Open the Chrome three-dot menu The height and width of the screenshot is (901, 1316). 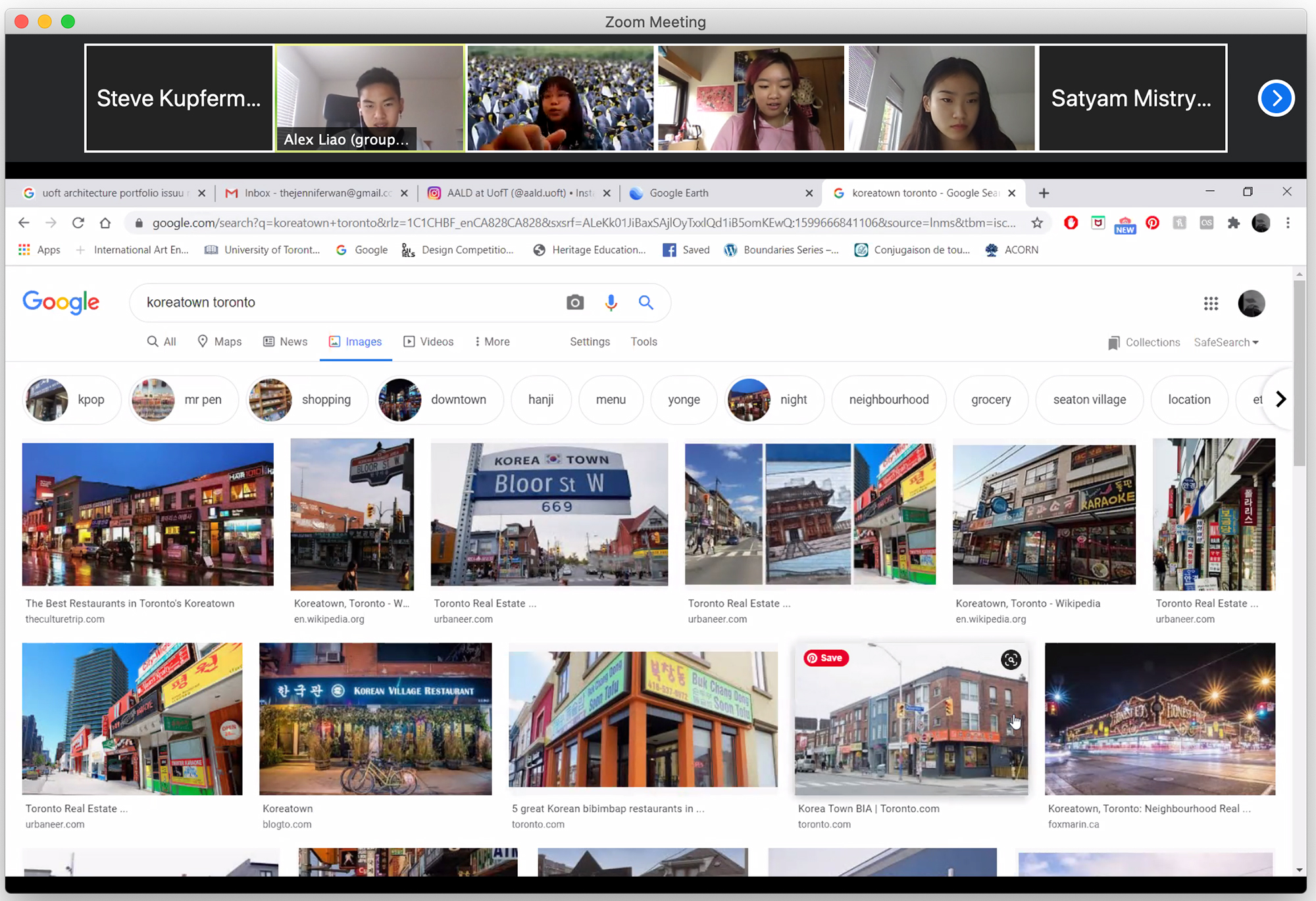(1288, 223)
